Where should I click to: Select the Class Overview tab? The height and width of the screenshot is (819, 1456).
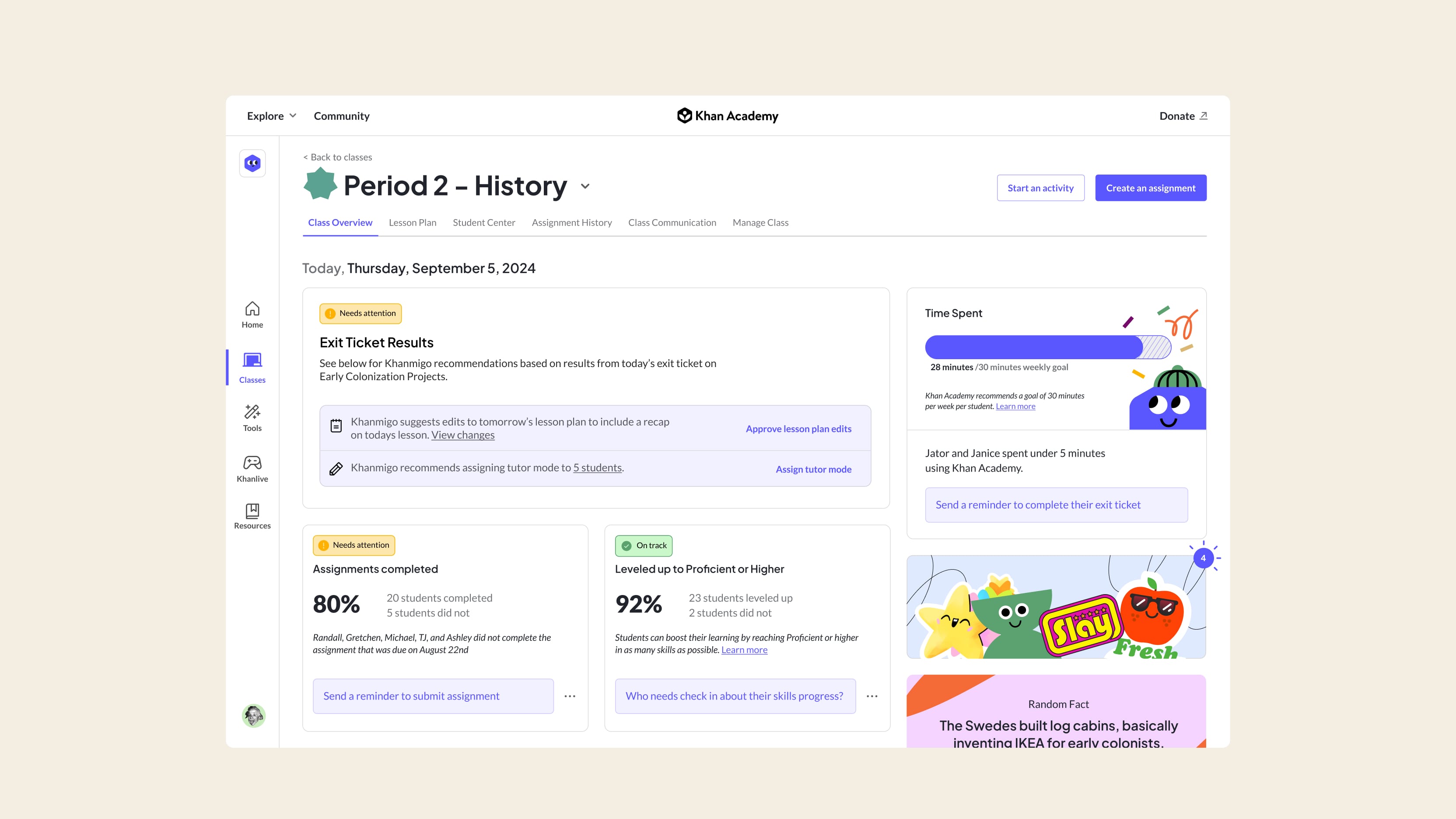(x=340, y=222)
